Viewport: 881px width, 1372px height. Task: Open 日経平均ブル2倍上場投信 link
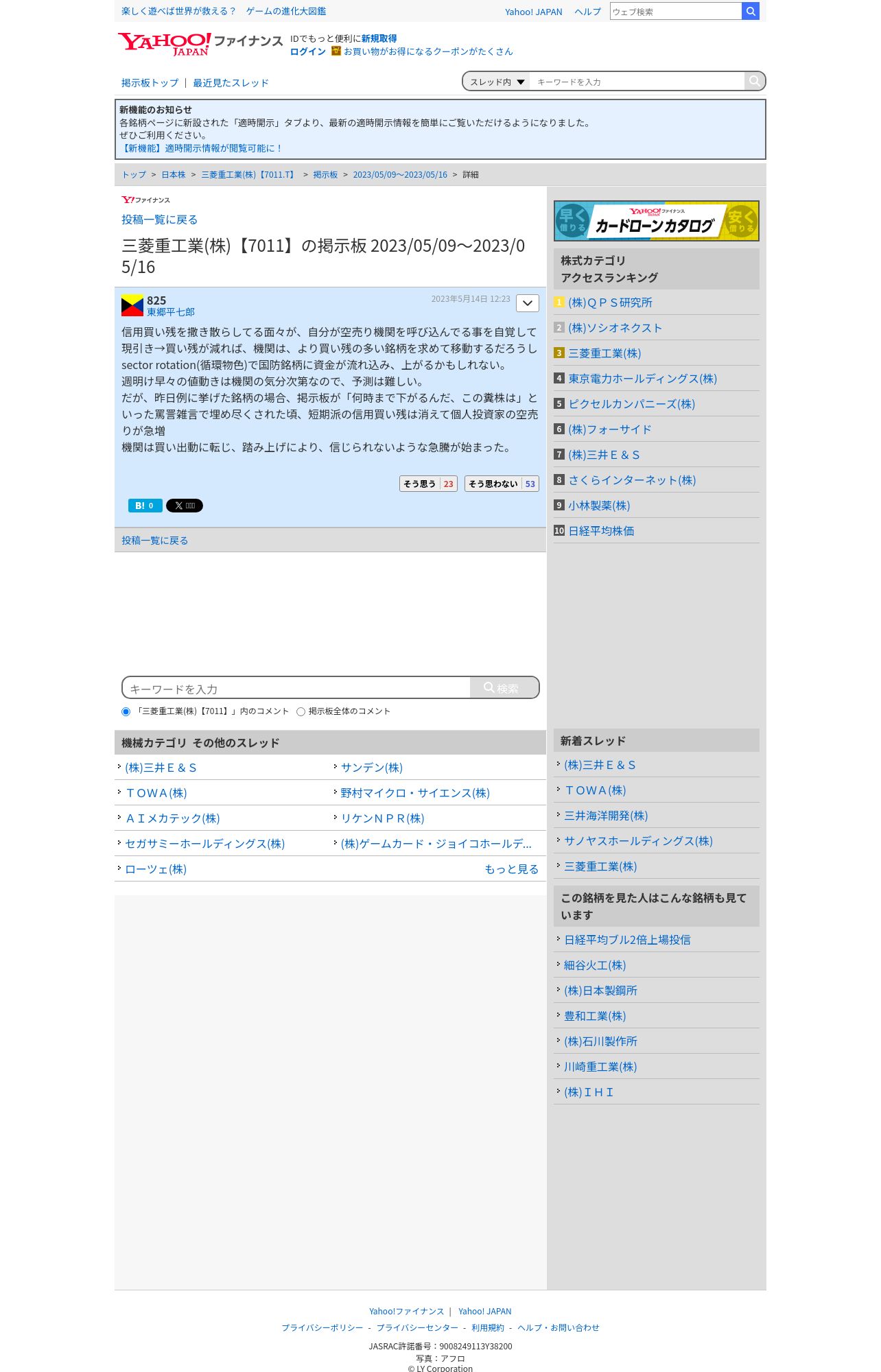pos(627,940)
